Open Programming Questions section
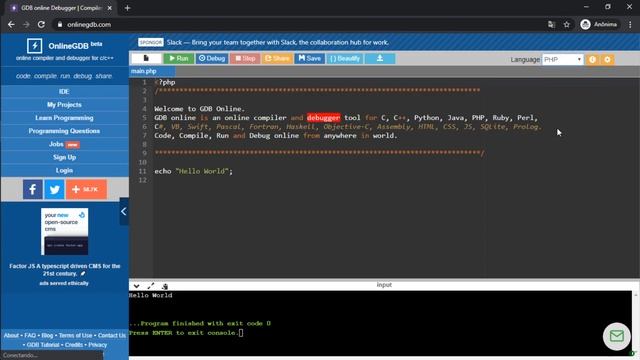This screenshot has width=640, height=360. 64,131
